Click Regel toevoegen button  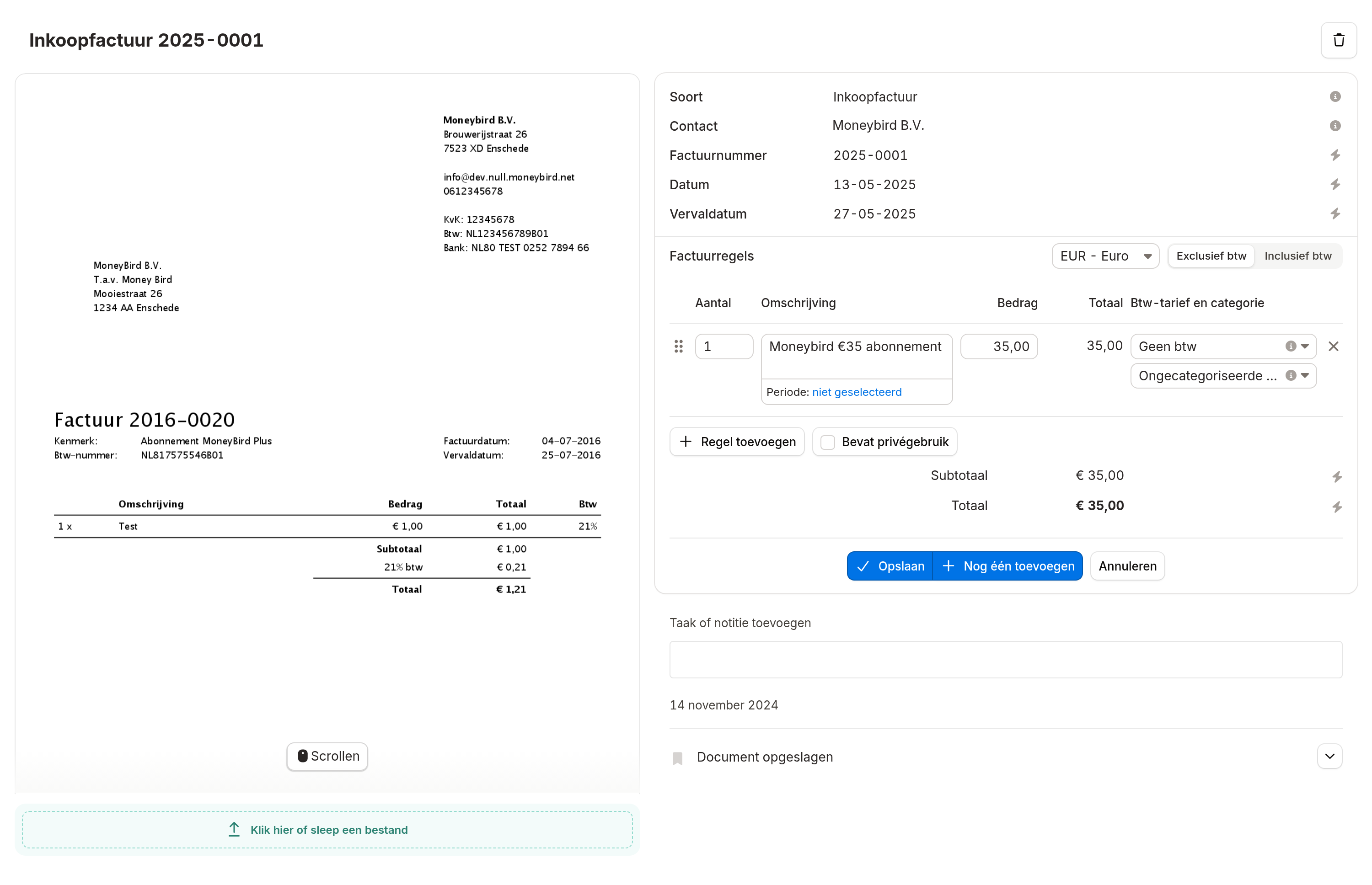736,442
